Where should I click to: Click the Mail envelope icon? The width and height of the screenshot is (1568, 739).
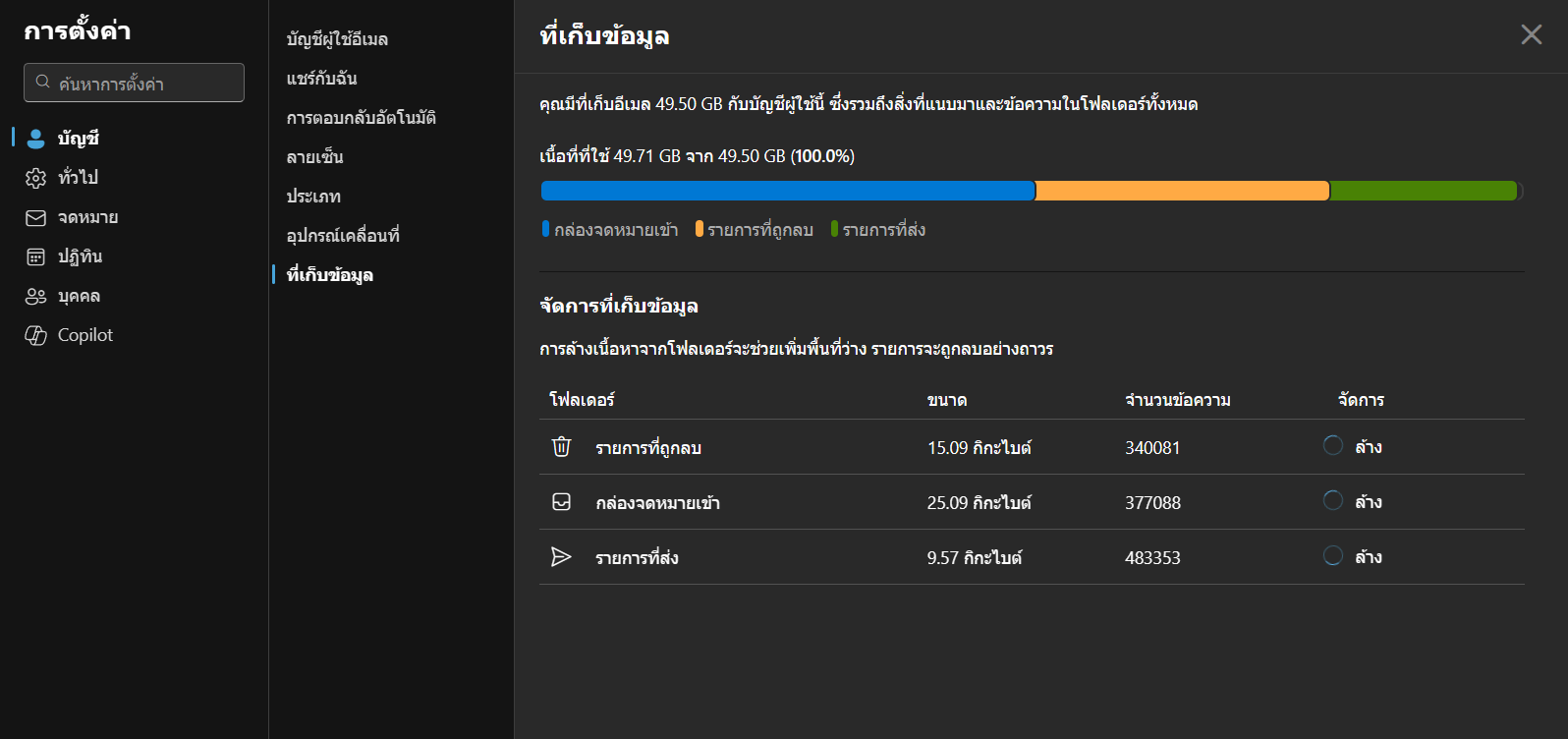(x=36, y=217)
